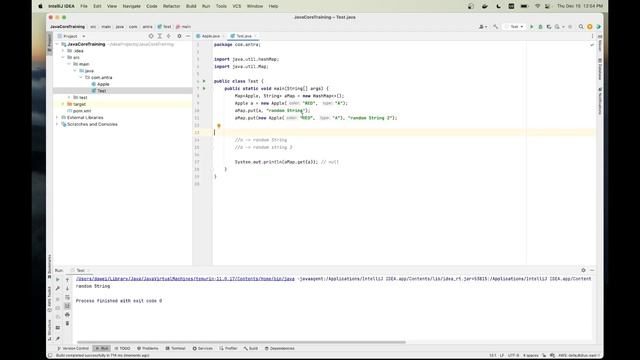Open Run panel wrench settings
This screenshot has height=360, width=640.
[58, 288]
